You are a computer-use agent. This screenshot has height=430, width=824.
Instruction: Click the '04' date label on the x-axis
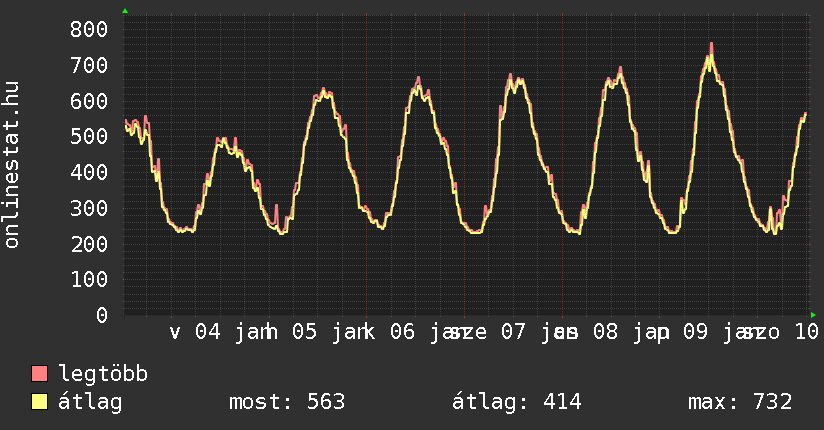(207, 332)
